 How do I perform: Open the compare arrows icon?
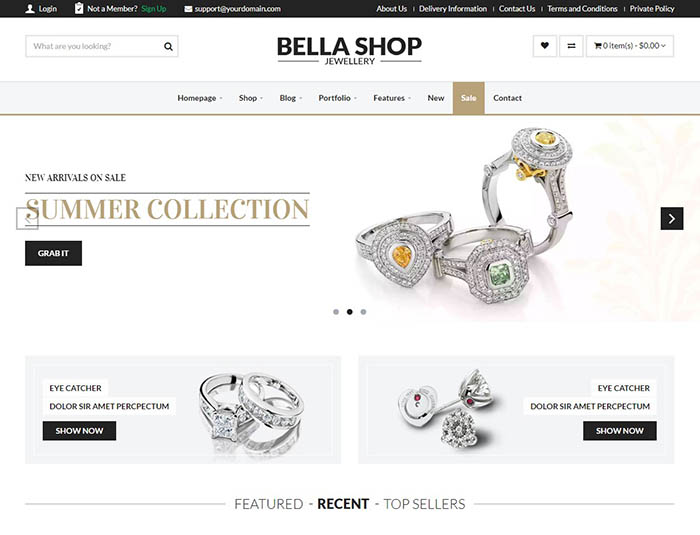[x=571, y=46]
